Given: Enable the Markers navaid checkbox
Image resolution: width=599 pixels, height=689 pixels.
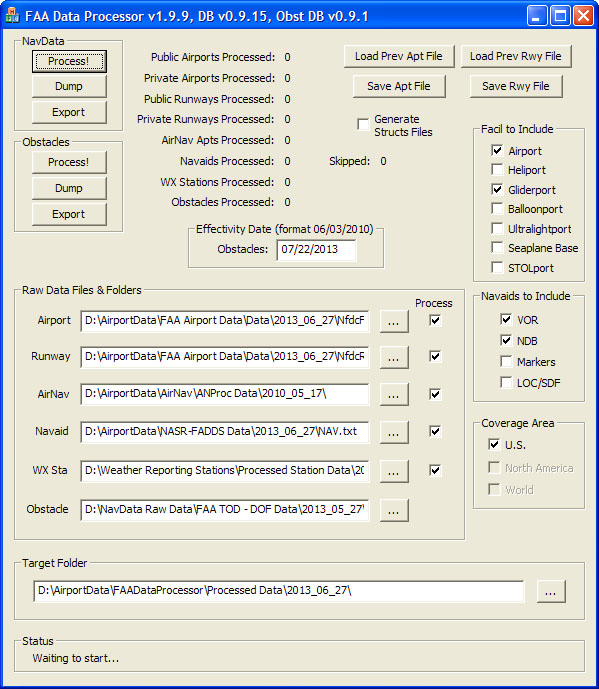Looking at the screenshot, I should 506,362.
